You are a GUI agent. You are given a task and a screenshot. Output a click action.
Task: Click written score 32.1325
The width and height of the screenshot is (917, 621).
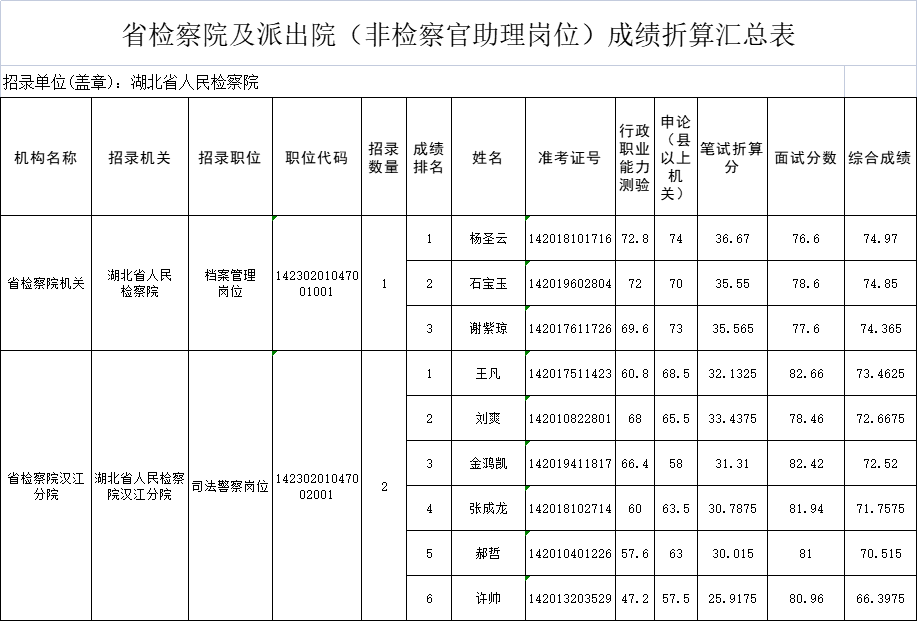(x=732, y=373)
